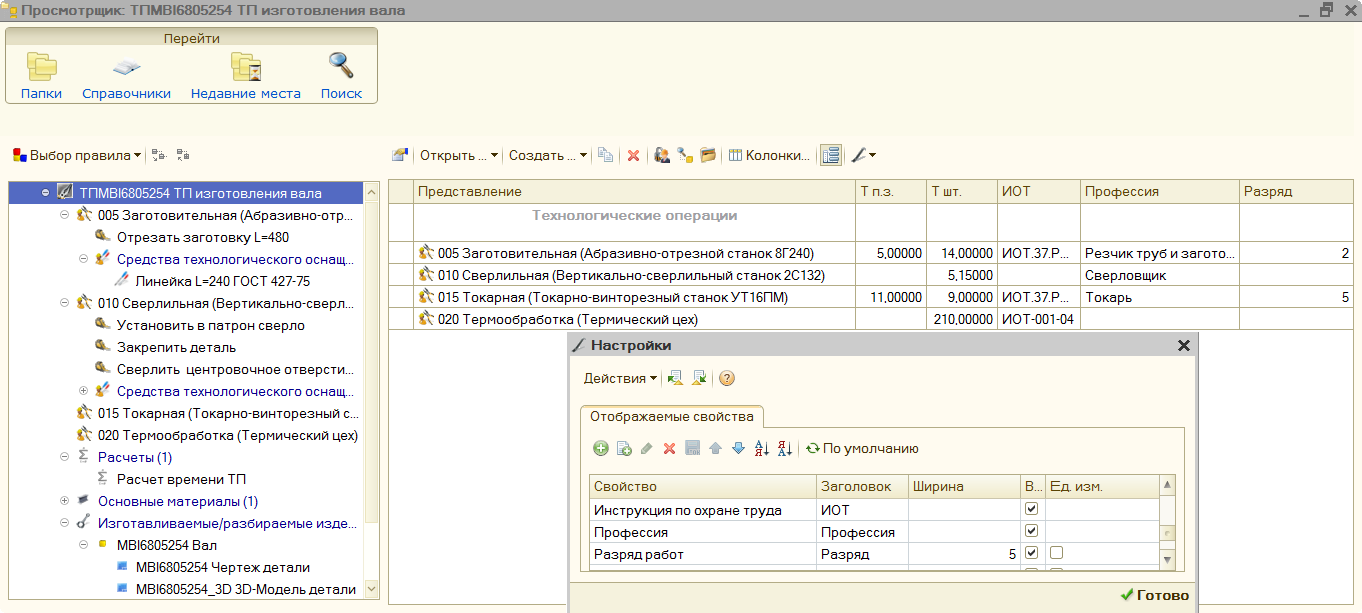Image resolution: width=1362 pixels, height=613 pixels.
Task: Collapse the 005 Заготовительная tree node
Action: point(65,215)
